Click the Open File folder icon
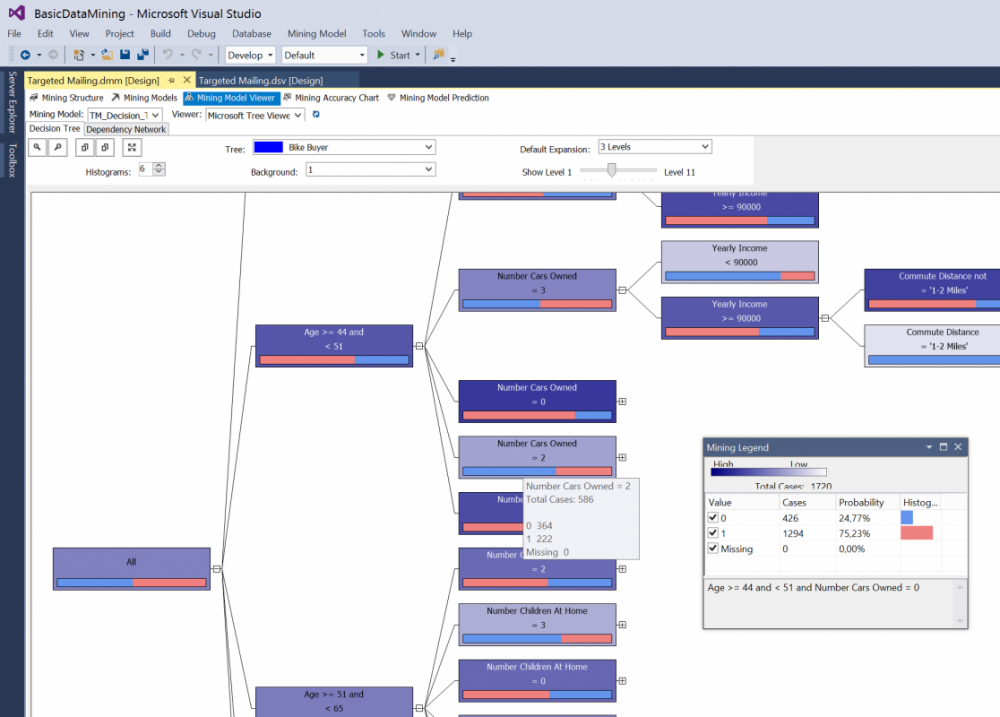The height and width of the screenshot is (717, 1000). pyautogui.click(x=107, y=55)
